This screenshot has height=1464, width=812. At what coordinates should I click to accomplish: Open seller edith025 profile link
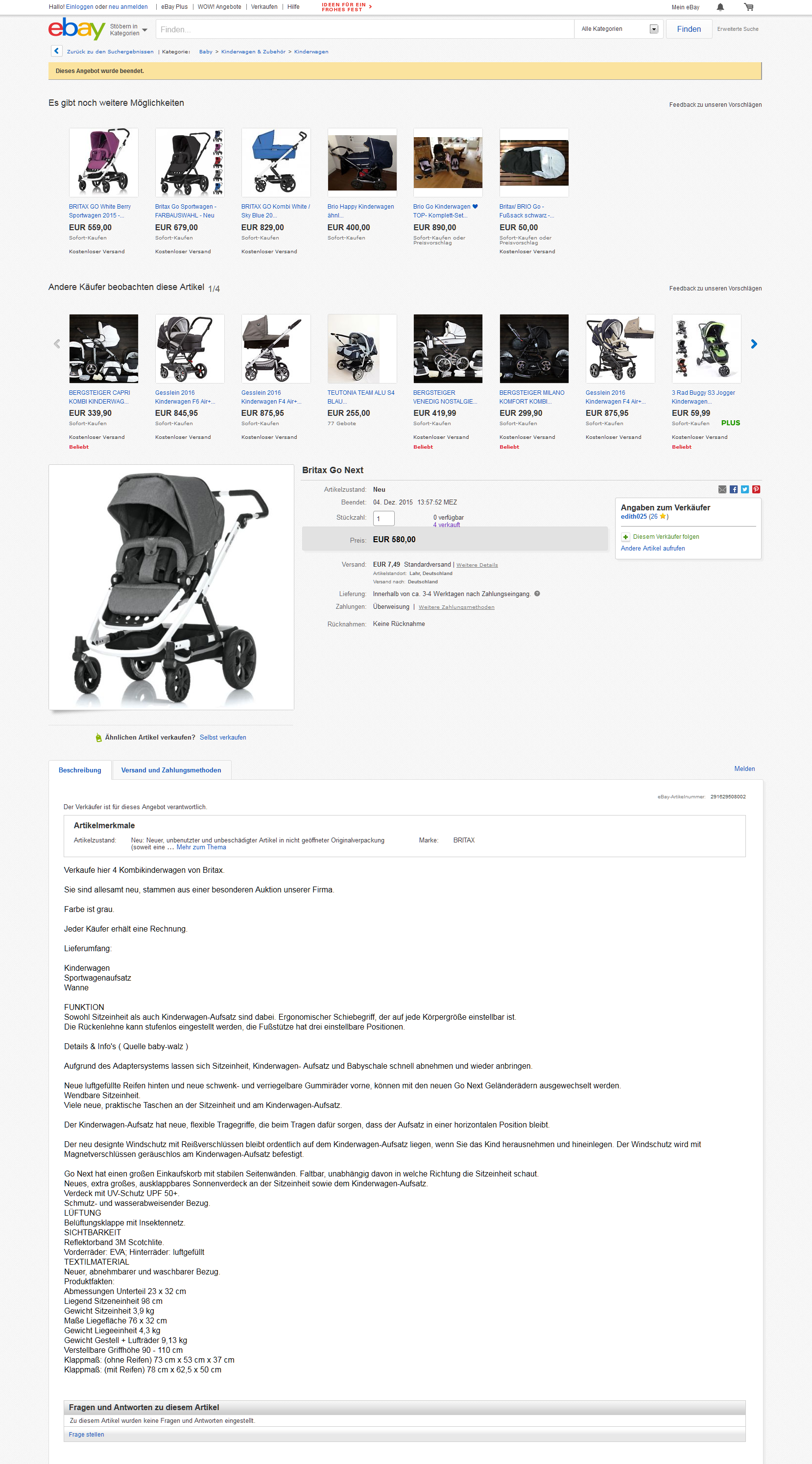pos(634,517)
